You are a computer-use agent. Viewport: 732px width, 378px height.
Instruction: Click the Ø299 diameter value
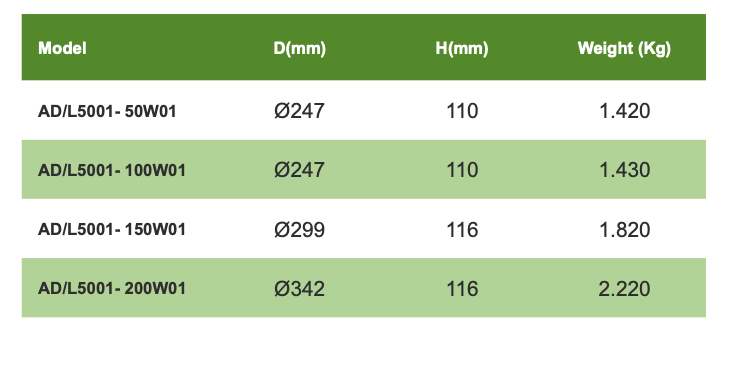point(299,230)
